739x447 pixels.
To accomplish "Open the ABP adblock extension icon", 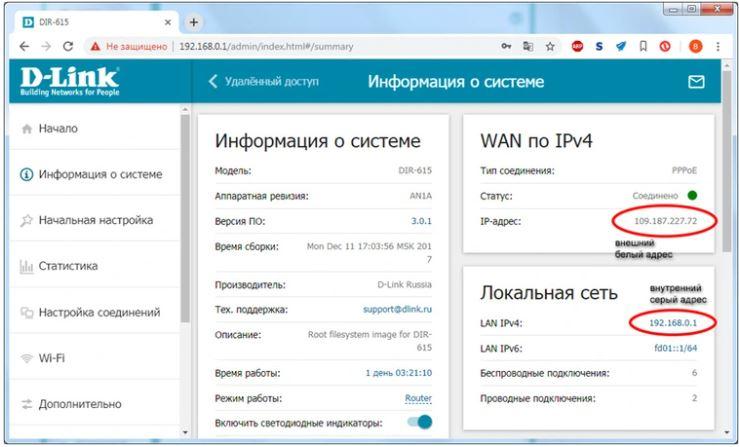I will pyautogui.click(x=577, y=46).
